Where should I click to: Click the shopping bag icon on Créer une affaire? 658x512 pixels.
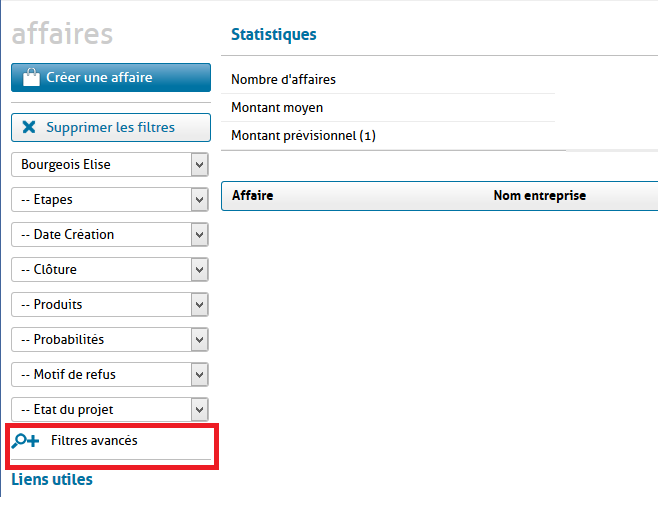tap(30, 77)
